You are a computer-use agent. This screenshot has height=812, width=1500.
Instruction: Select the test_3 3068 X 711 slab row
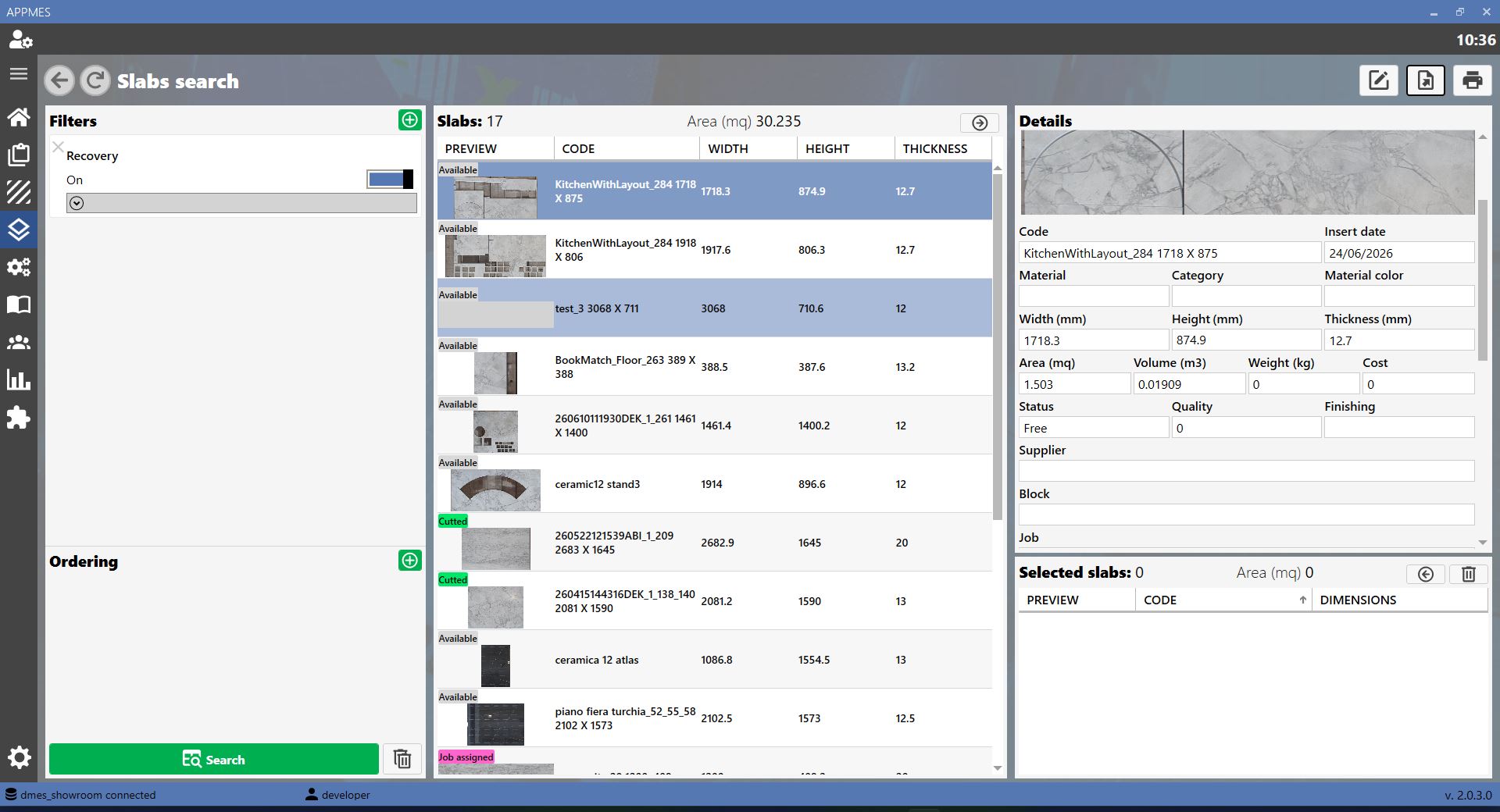(x=714, y=308)
